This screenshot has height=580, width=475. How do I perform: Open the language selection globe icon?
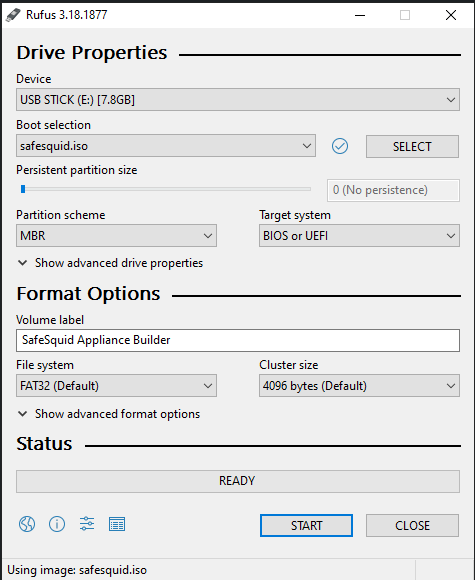[27, 524]
